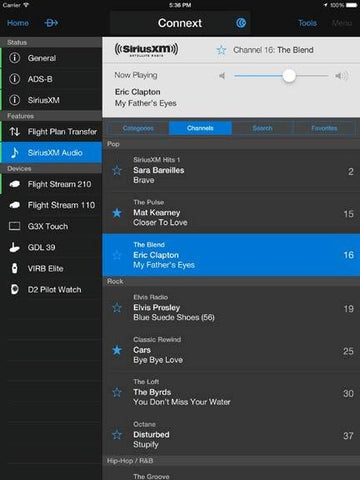Click the volume slider knob

289,76
